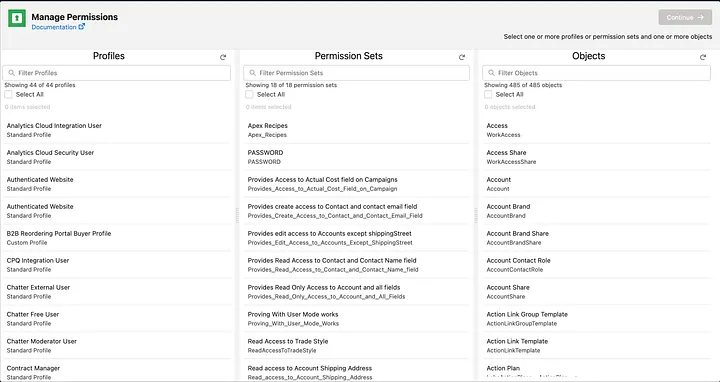Select Chatter Moderator User profile
Viewport: 720px width, 382px height.
tap(117, 346)
